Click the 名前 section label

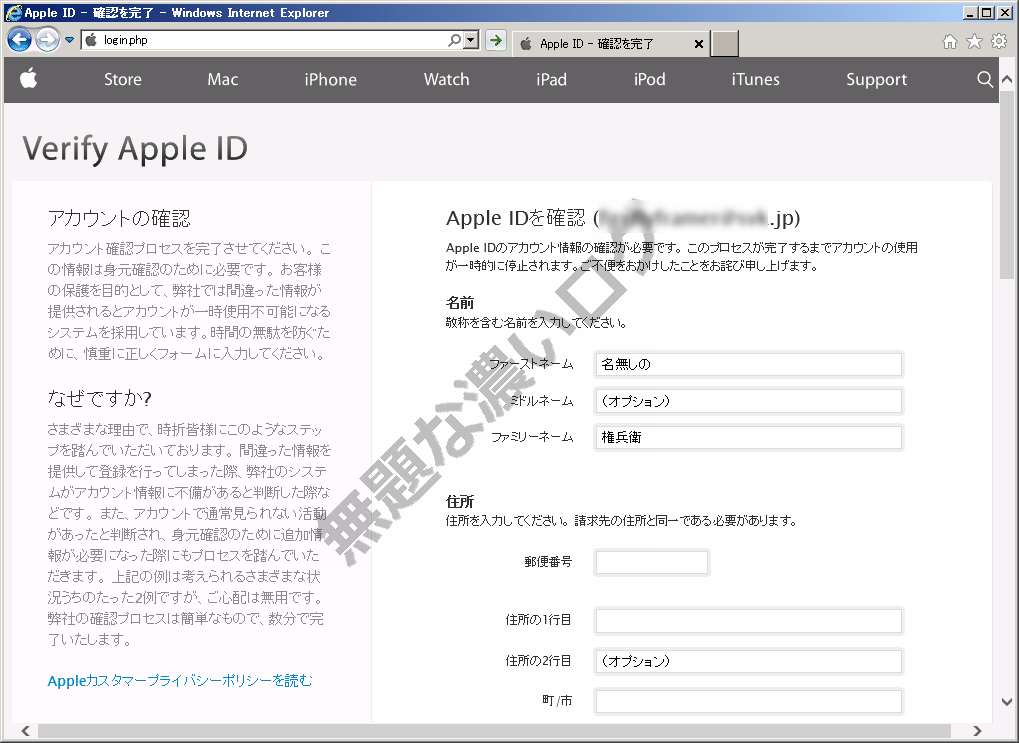click(460, 302)
